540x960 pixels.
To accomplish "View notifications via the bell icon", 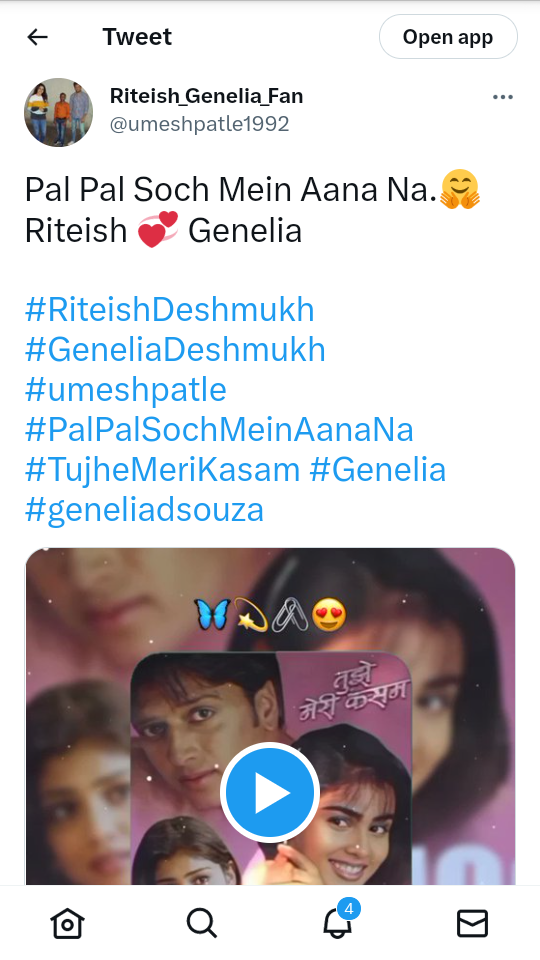I will [x=337, y=923].
